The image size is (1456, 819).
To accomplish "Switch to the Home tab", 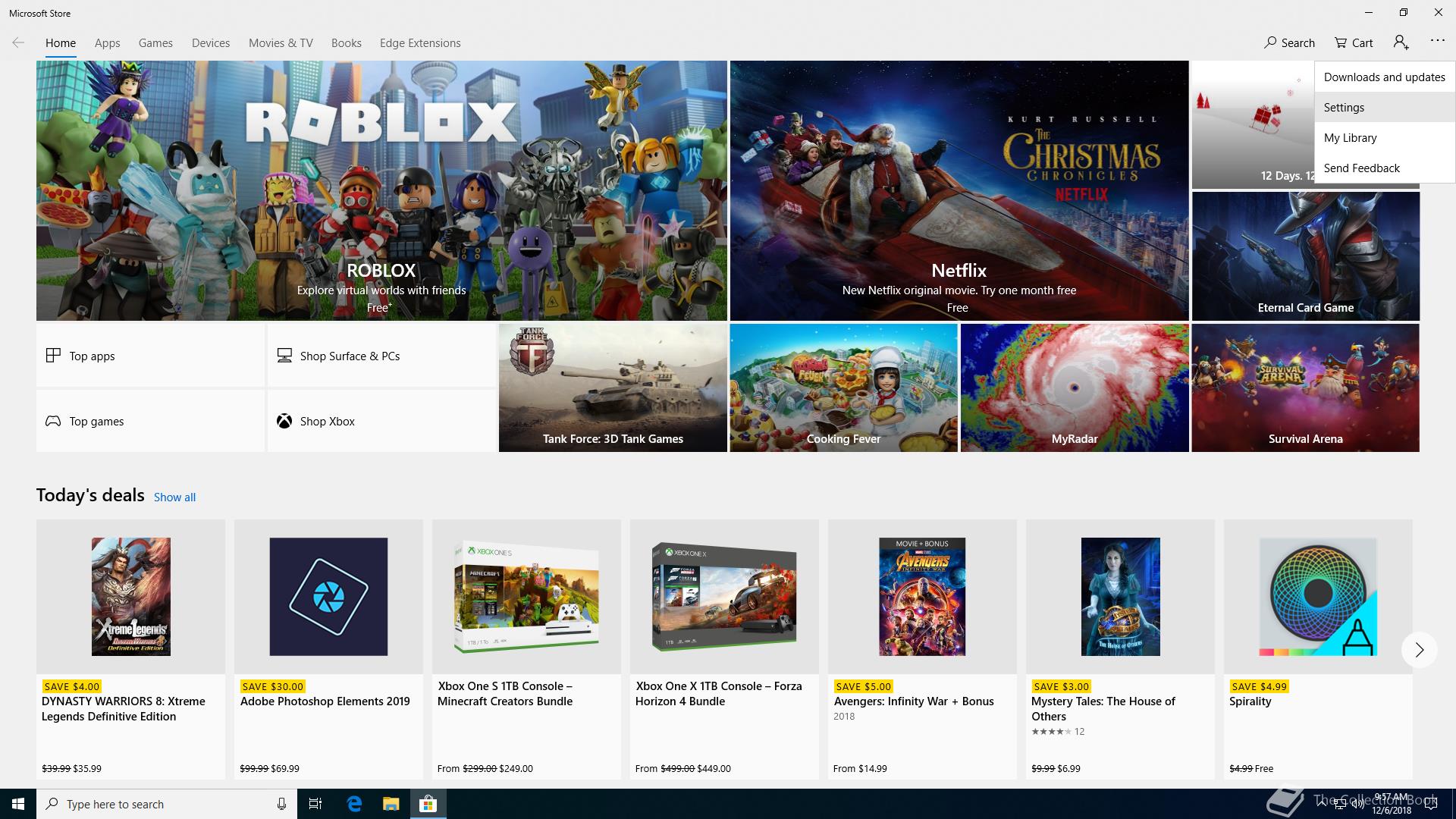I will click(x=61, y=43).
